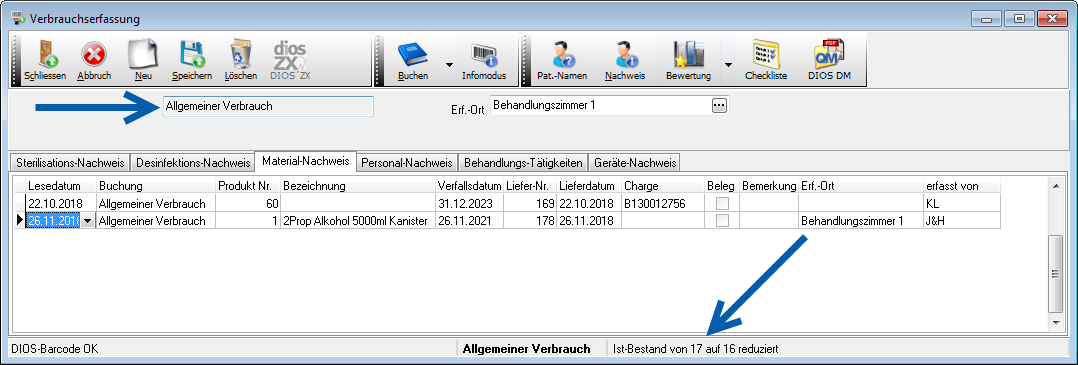Switch to the Desinfektions-Nachweis tab
This screenshot has width=1078, height=365.
192,163
